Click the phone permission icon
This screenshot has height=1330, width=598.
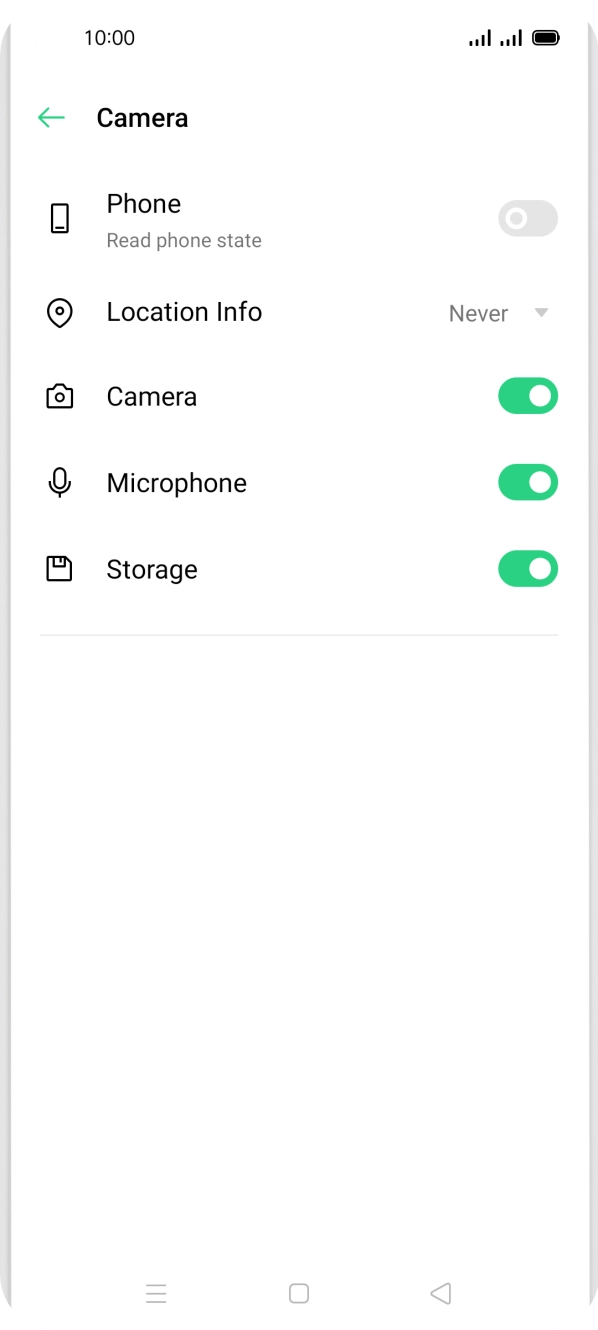click(x=60, y=218)
